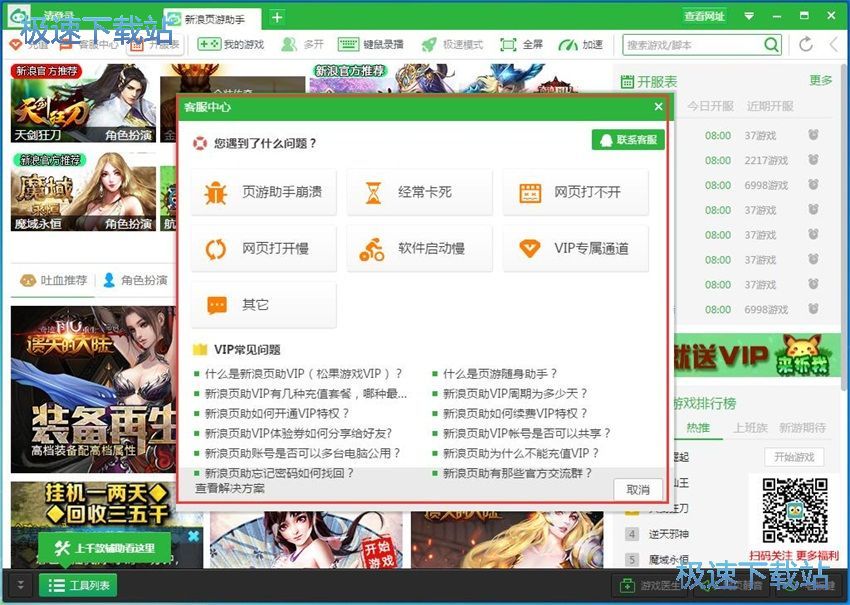Expand bottom-left double-chevron toggle
Viewport: 850px width, 605px height.
(20, 585)
